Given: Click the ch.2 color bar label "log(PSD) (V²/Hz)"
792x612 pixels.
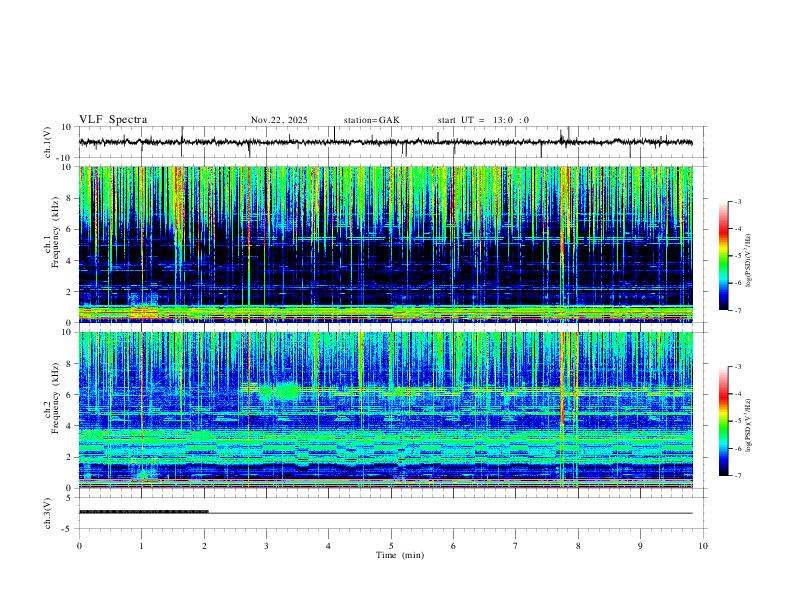Looking at the screenshot, I should 749,425.
